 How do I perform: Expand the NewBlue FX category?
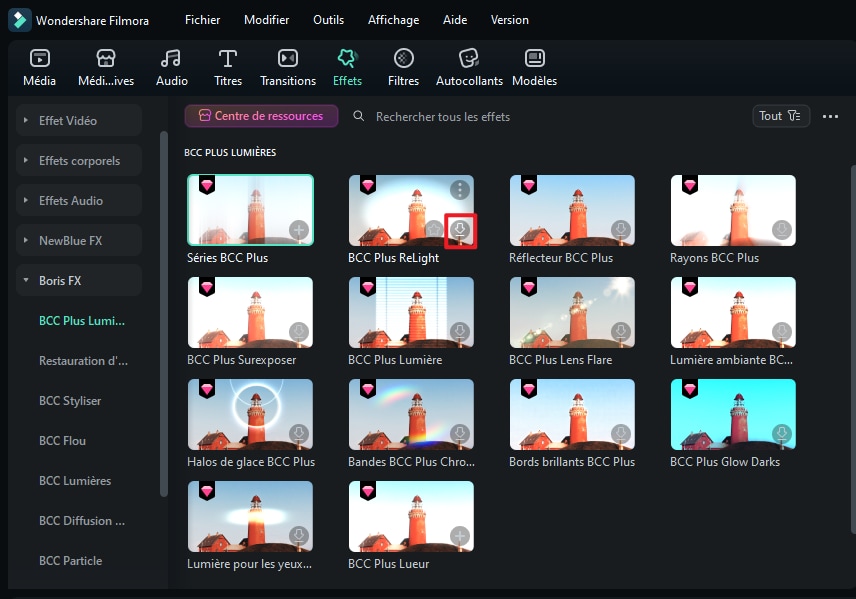[x=79, y=240]
